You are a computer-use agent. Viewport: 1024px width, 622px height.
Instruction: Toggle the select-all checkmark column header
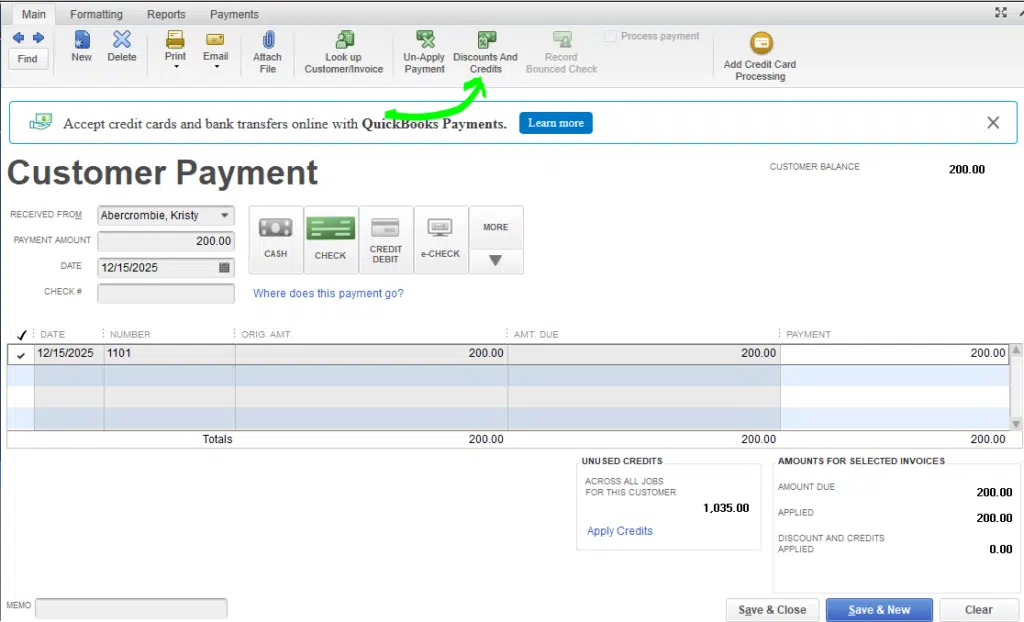pos(22,335)
